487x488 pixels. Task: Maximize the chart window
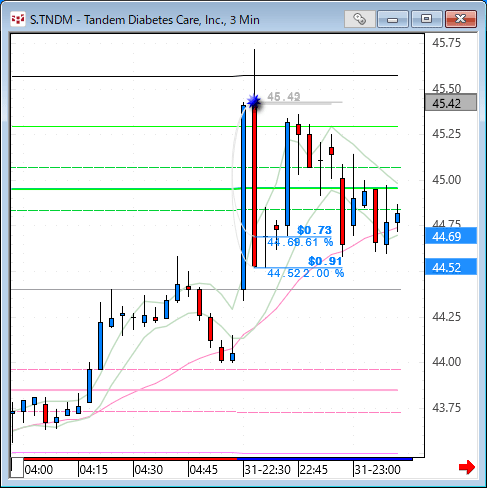coord(426,19)
